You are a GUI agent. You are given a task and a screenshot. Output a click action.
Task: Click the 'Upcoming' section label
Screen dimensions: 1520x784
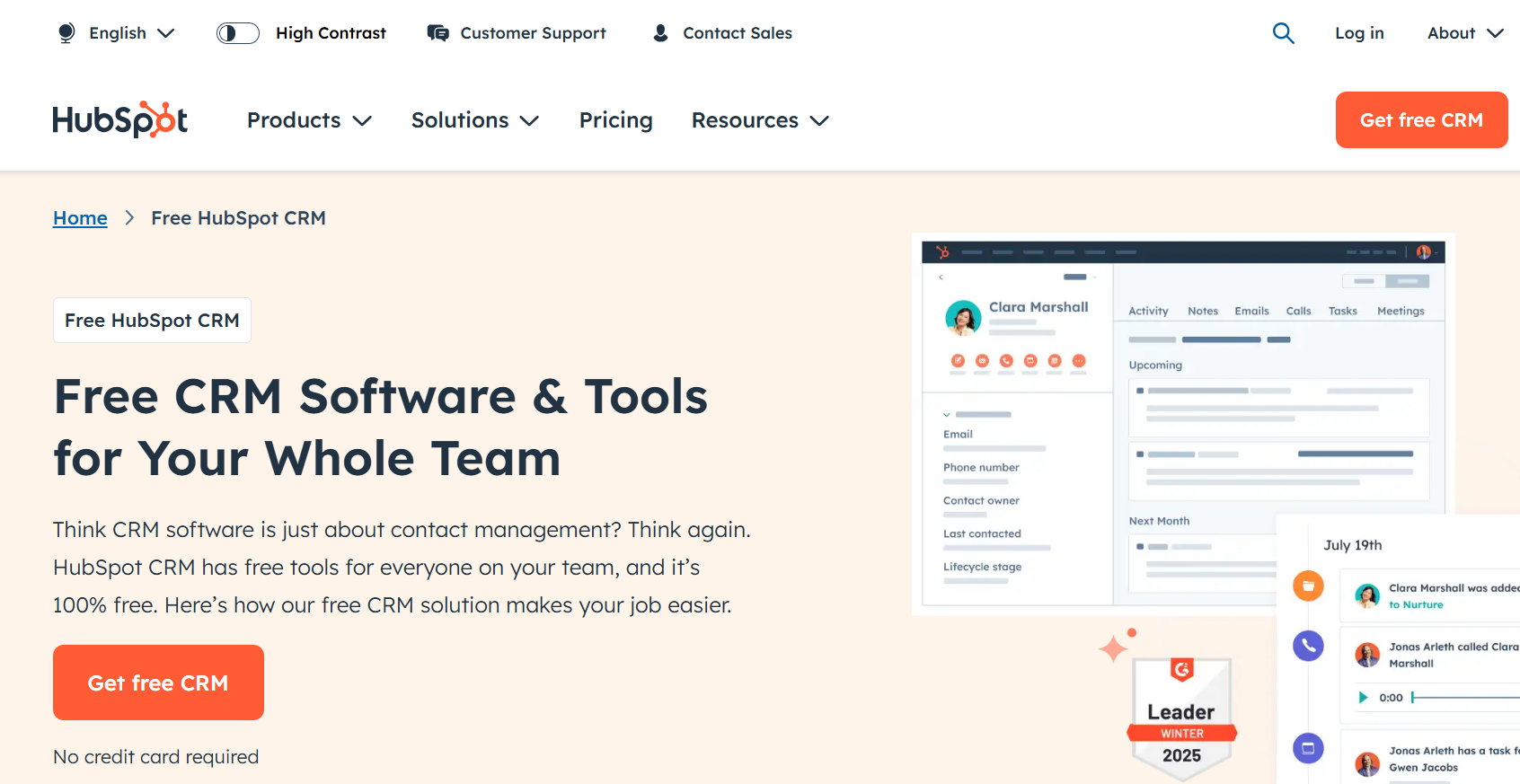click(x=1155, y=366)
